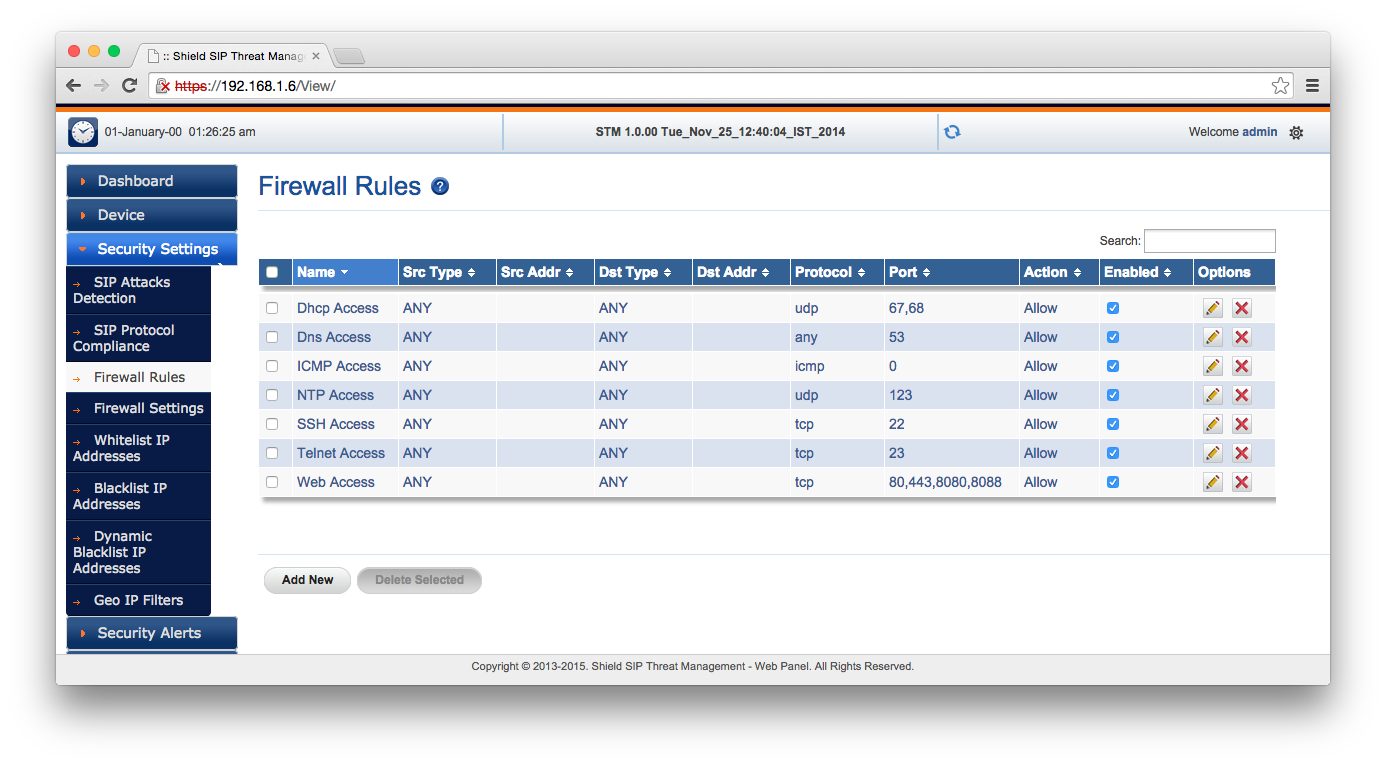Open the Firewall Rules help icon
The width and height of the screenshot is (1386, 765).
pos(439,186)
